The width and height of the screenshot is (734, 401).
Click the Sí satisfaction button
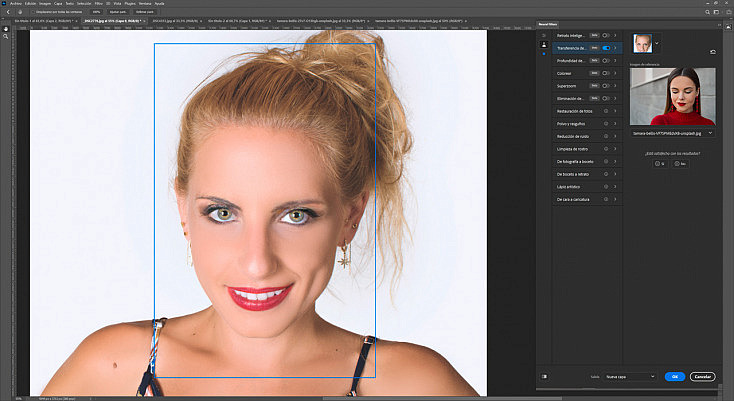click(660, 164)
